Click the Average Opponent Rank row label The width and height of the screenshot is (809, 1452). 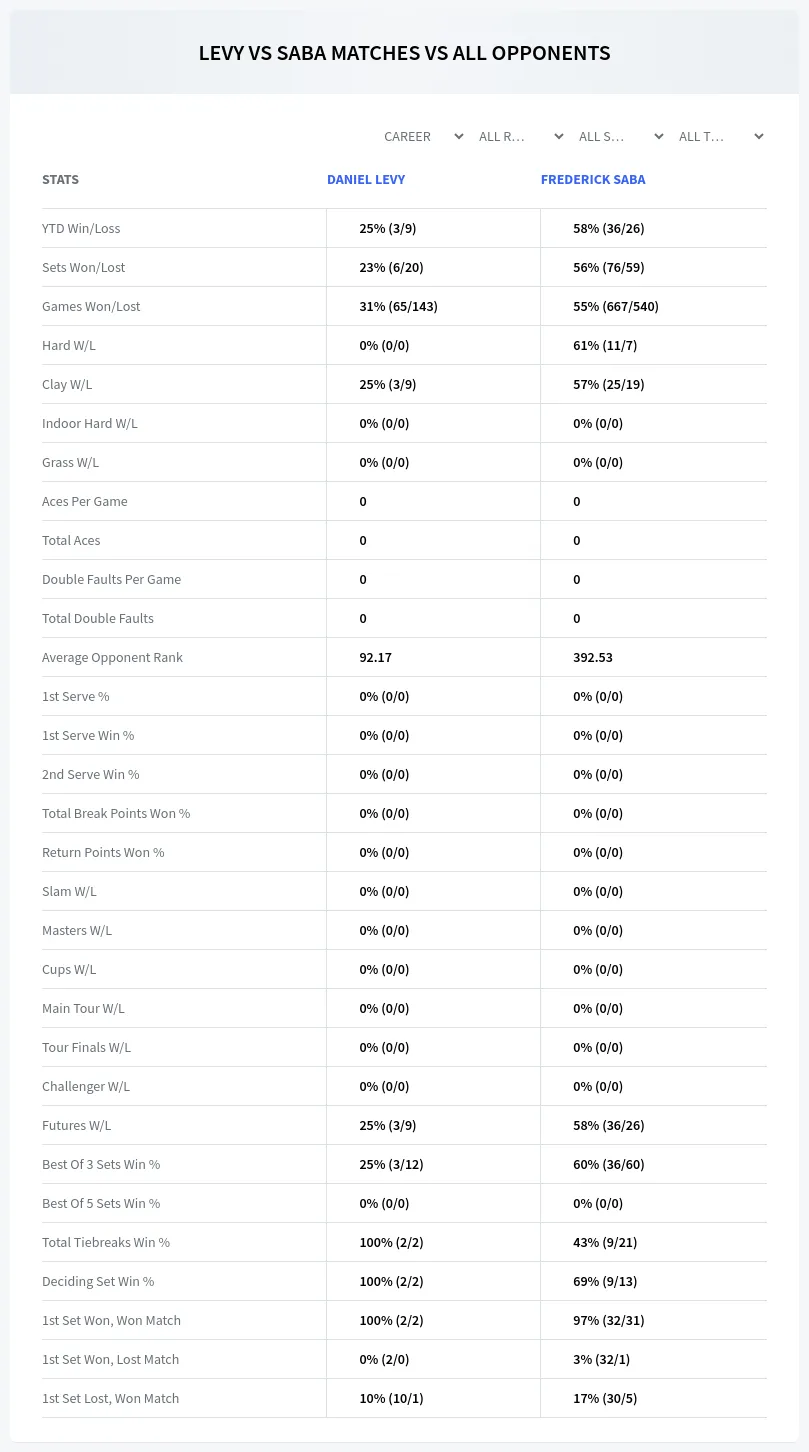112,657
